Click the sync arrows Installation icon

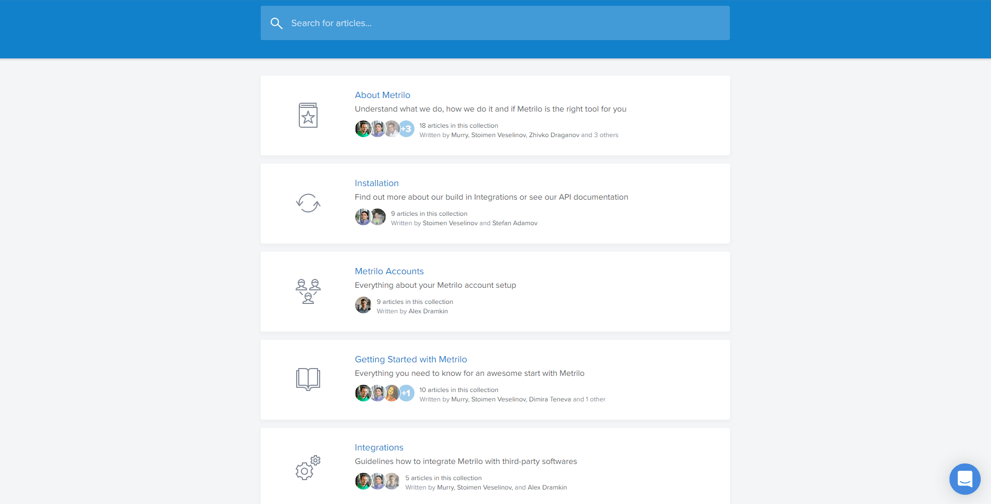tap(308, 203)
